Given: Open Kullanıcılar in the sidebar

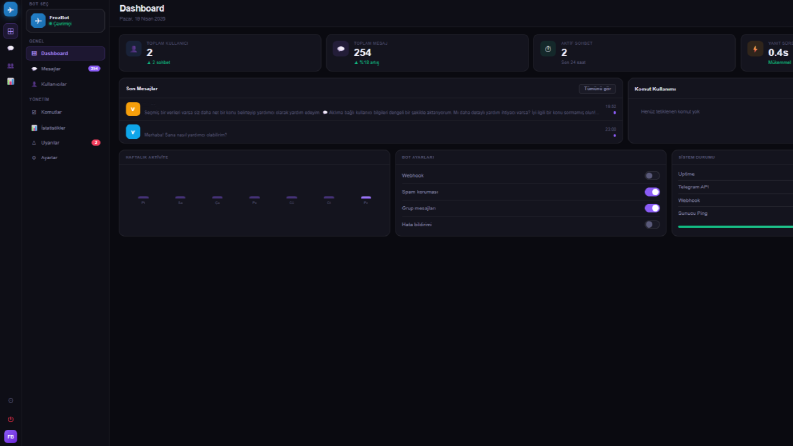Looking at the screenshot, I should [x=65, y=84].
